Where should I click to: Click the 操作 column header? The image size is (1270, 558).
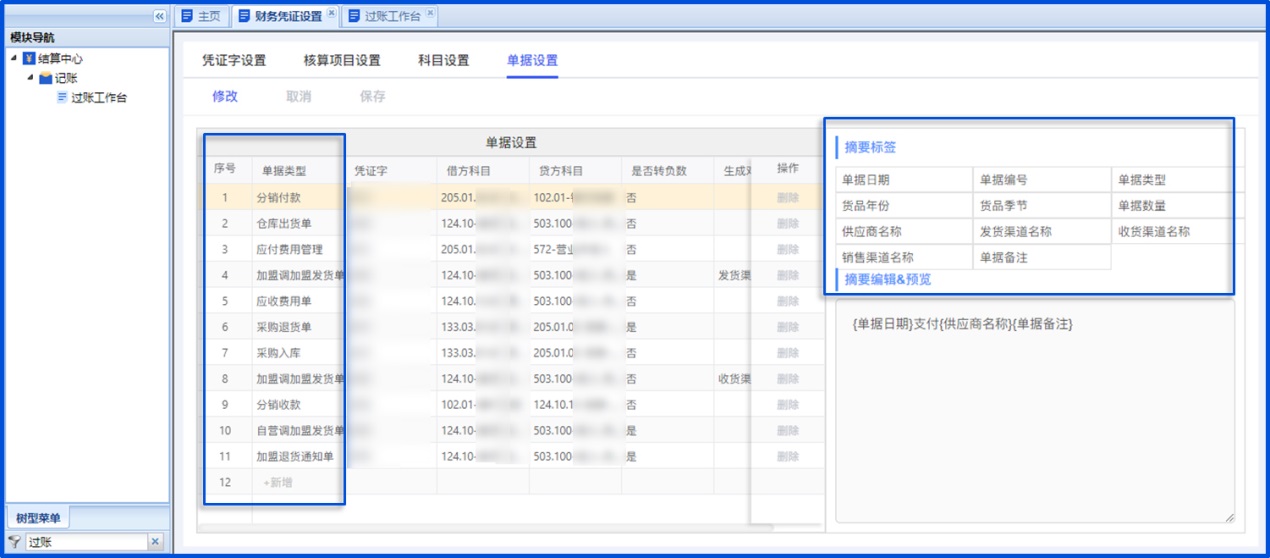point(788,169)
